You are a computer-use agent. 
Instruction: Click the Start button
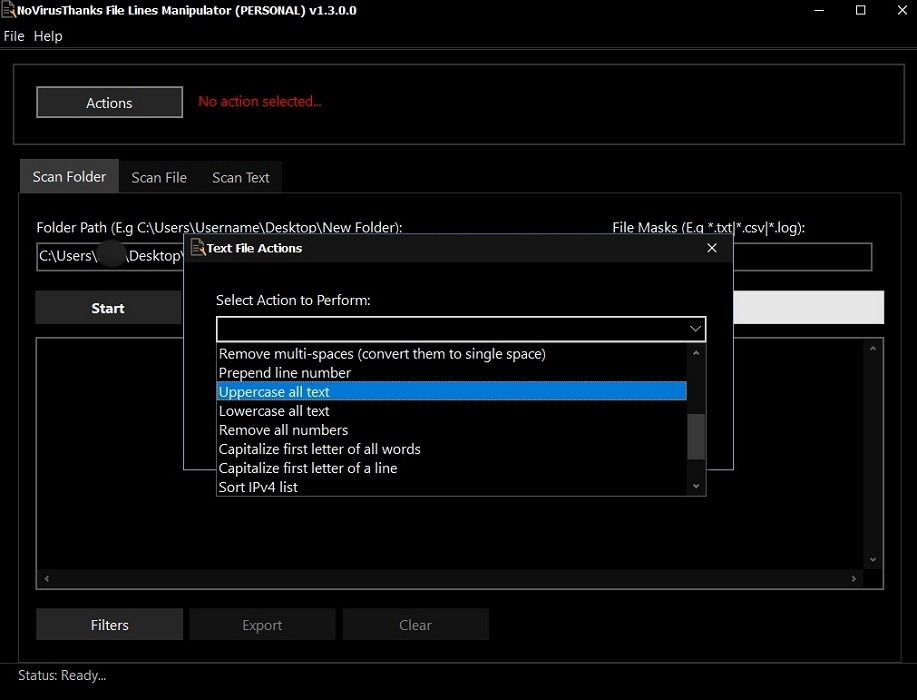(x=107, y=307)
